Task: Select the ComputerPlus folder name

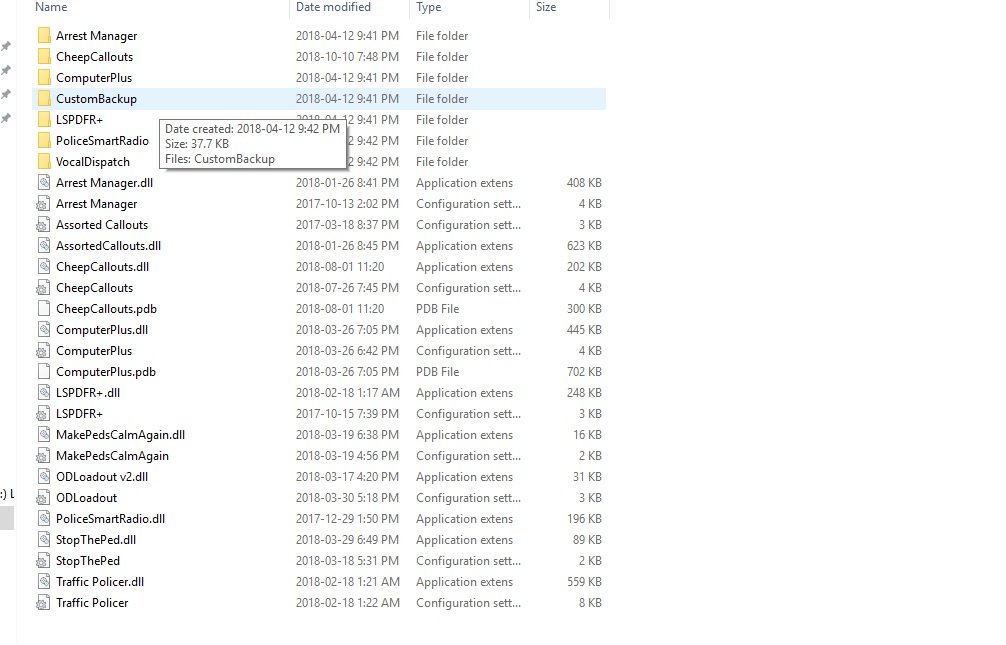Action: [94, 78]
